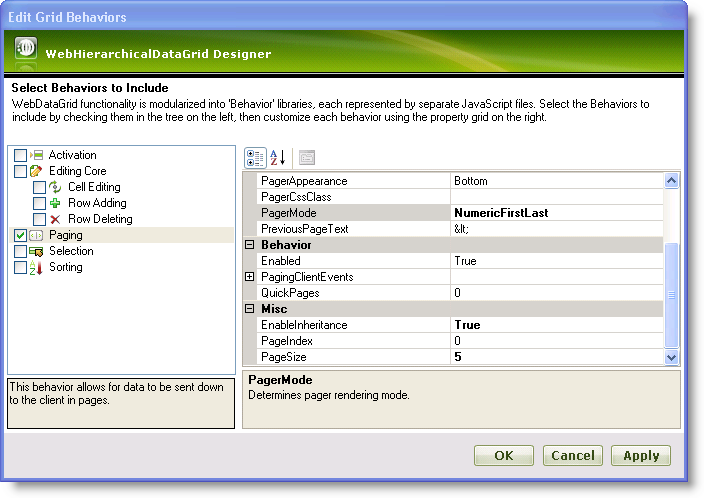This screenshot has height=498, width=704.
Task: Click the QuickPages property name
Action: tap(290, 293)
